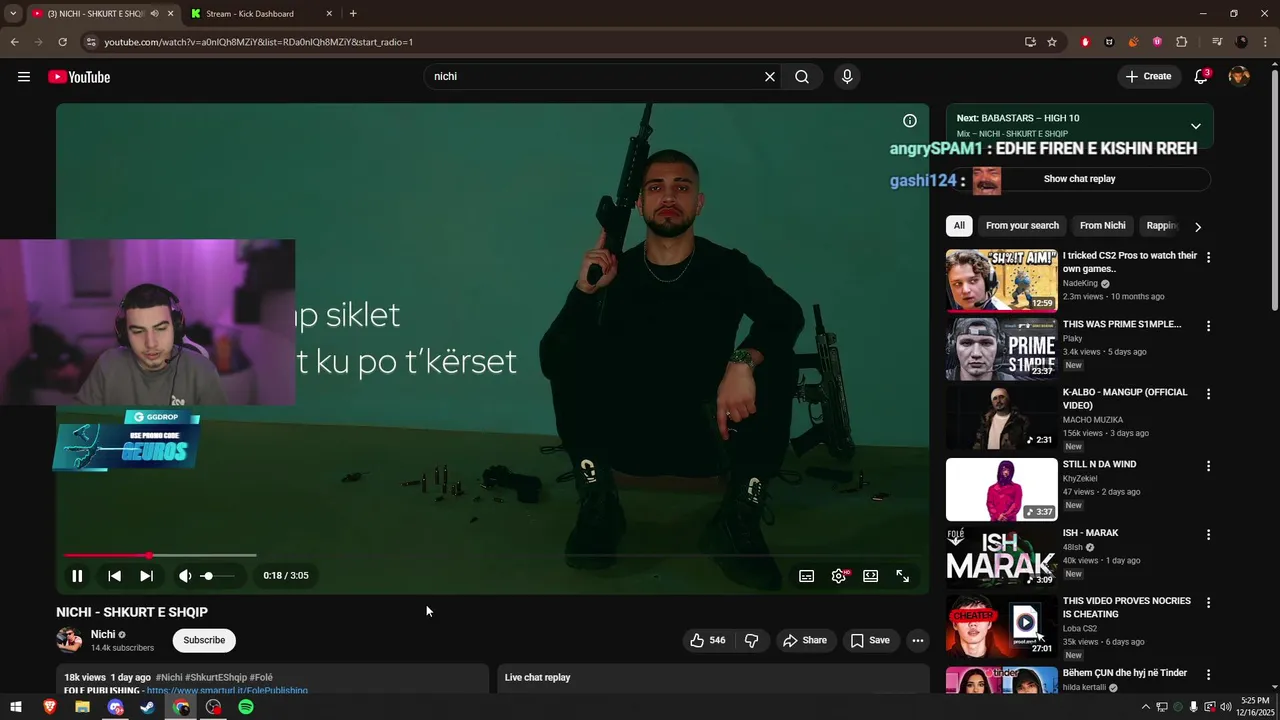Image resolution: width=1280 pixels, height=720 pixels.
Task: Open the browser media controls icon
Action: [x=1217, y=42]
